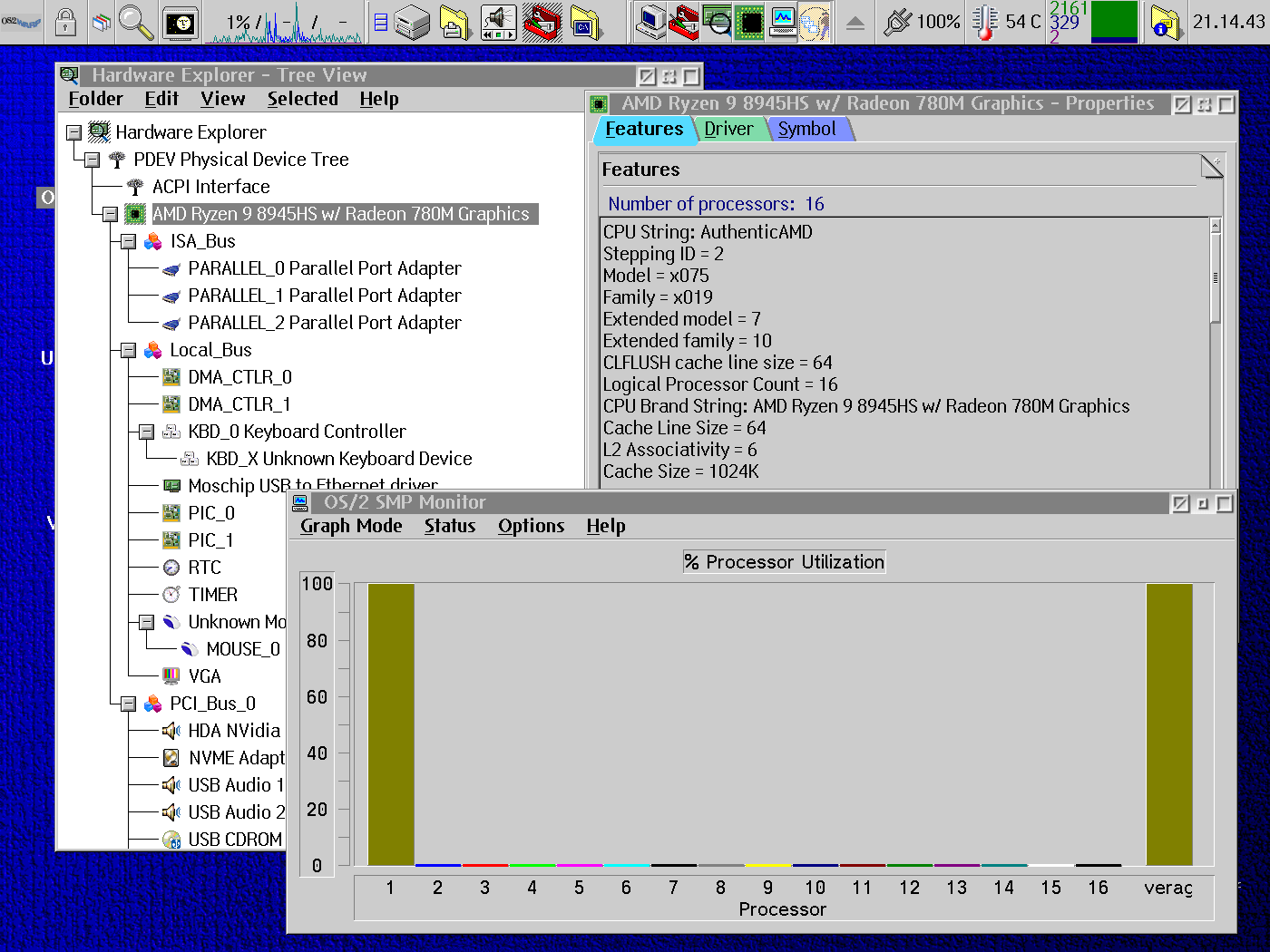Click the last faded tray icon
The width and height of the screenshot is (1270, 952).
tap(815, 23)
